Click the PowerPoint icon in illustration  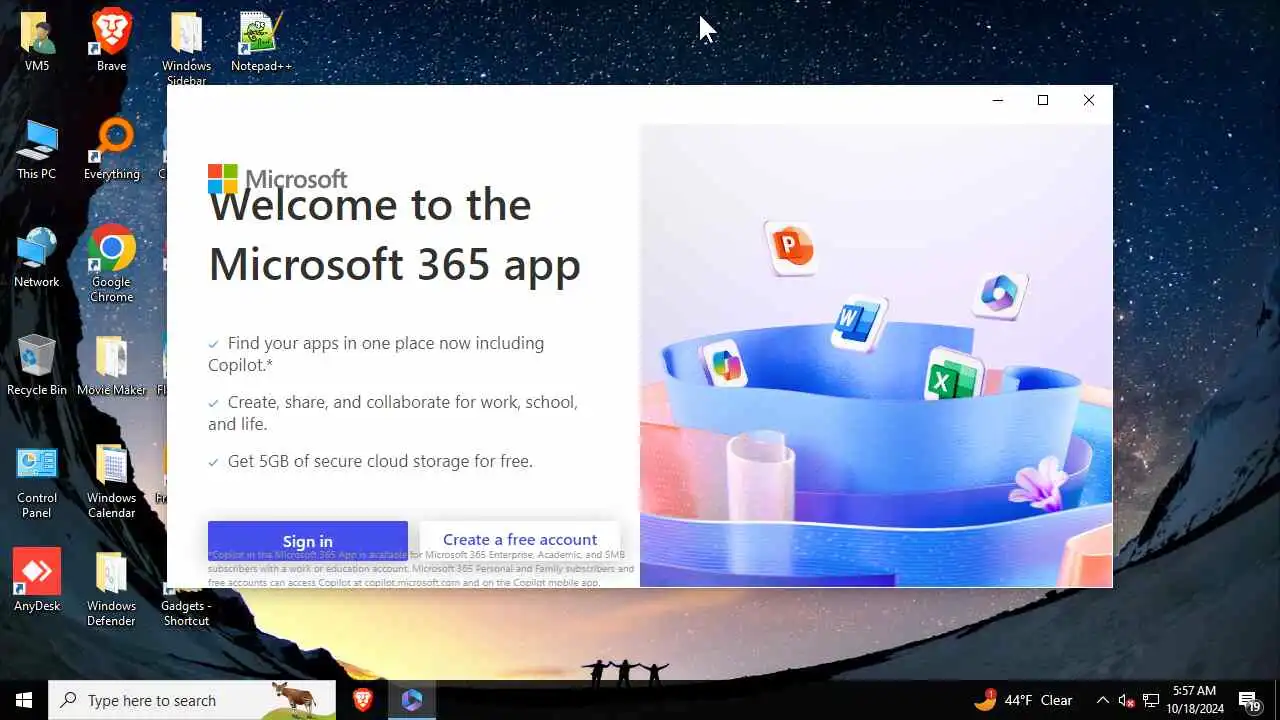[x=792, y=246]
